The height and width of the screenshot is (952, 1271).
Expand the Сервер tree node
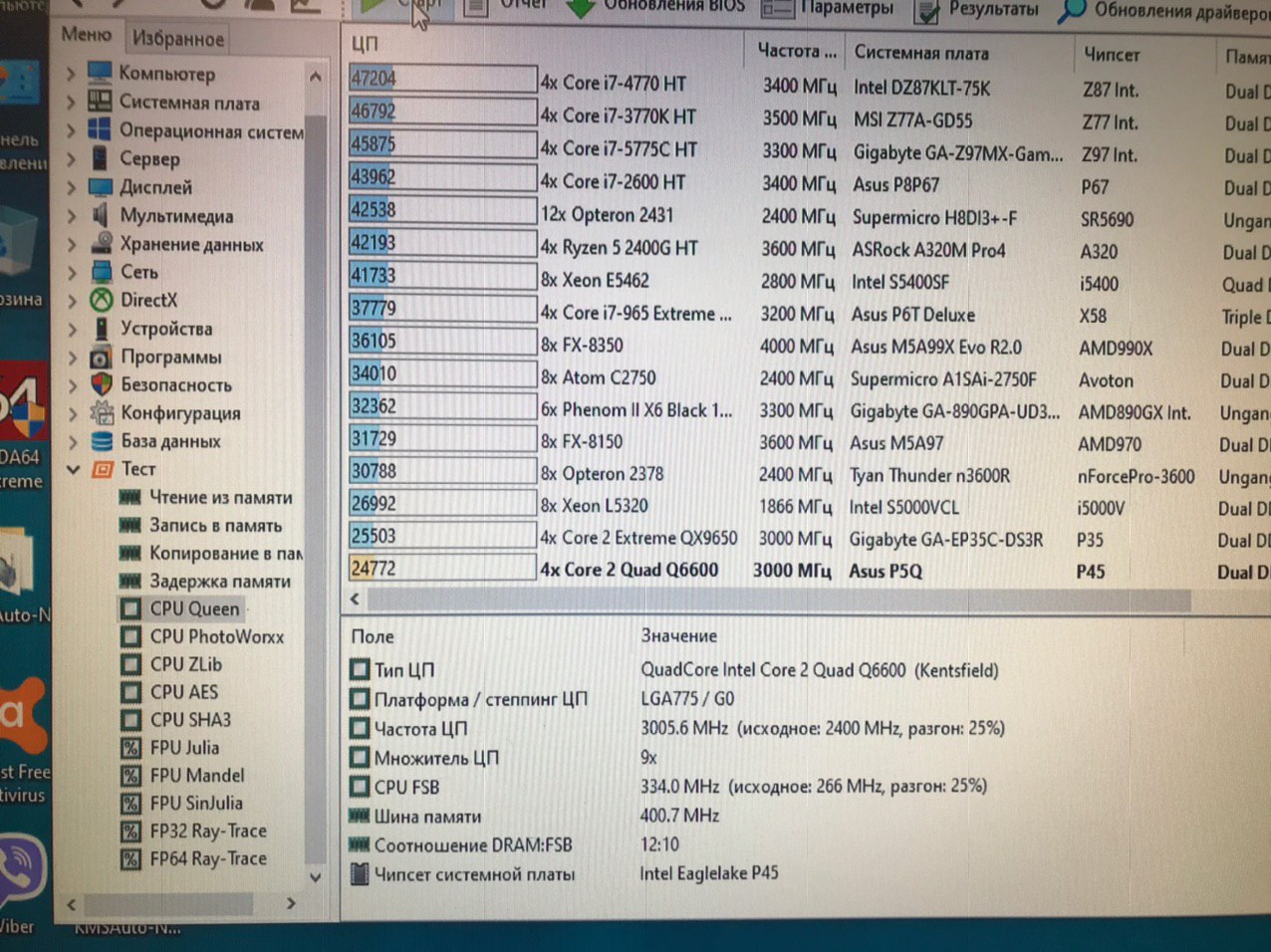pos(71,159)
